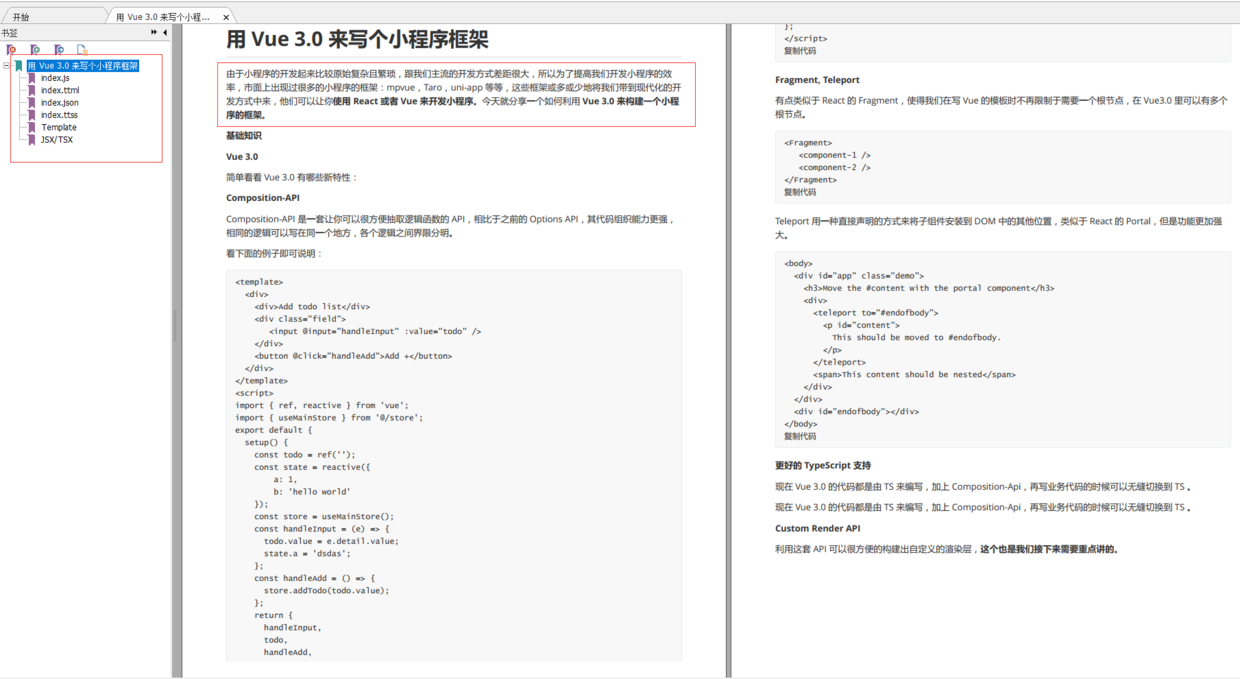Click the code line <teleport to="#endofbody">
Image resolution: width=1240 pixels, height=679 pixels.
coord(876,312)
